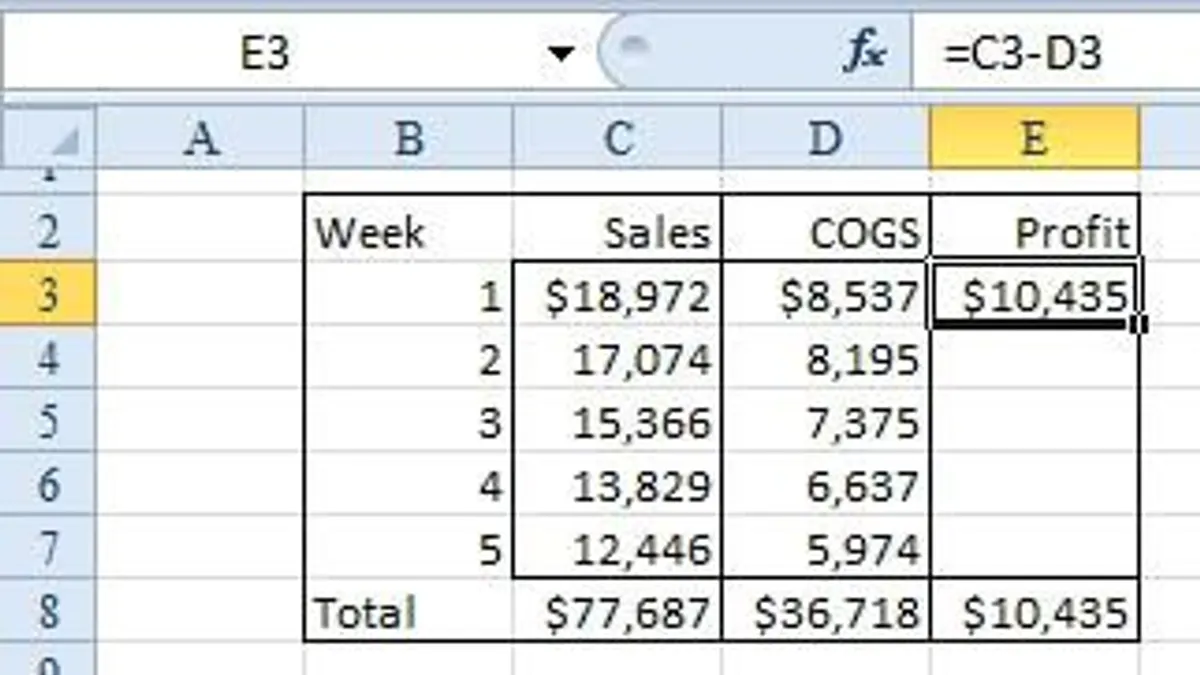
Task: Click the Sales total cell $77,687
Action: tap(617, 612)
